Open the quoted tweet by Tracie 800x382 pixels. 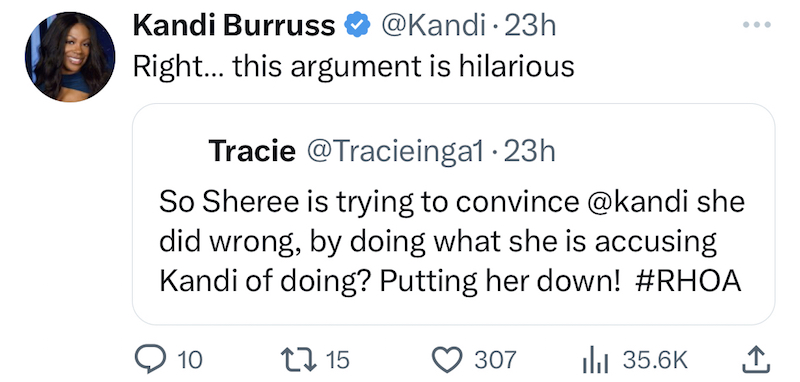[454, 214]
